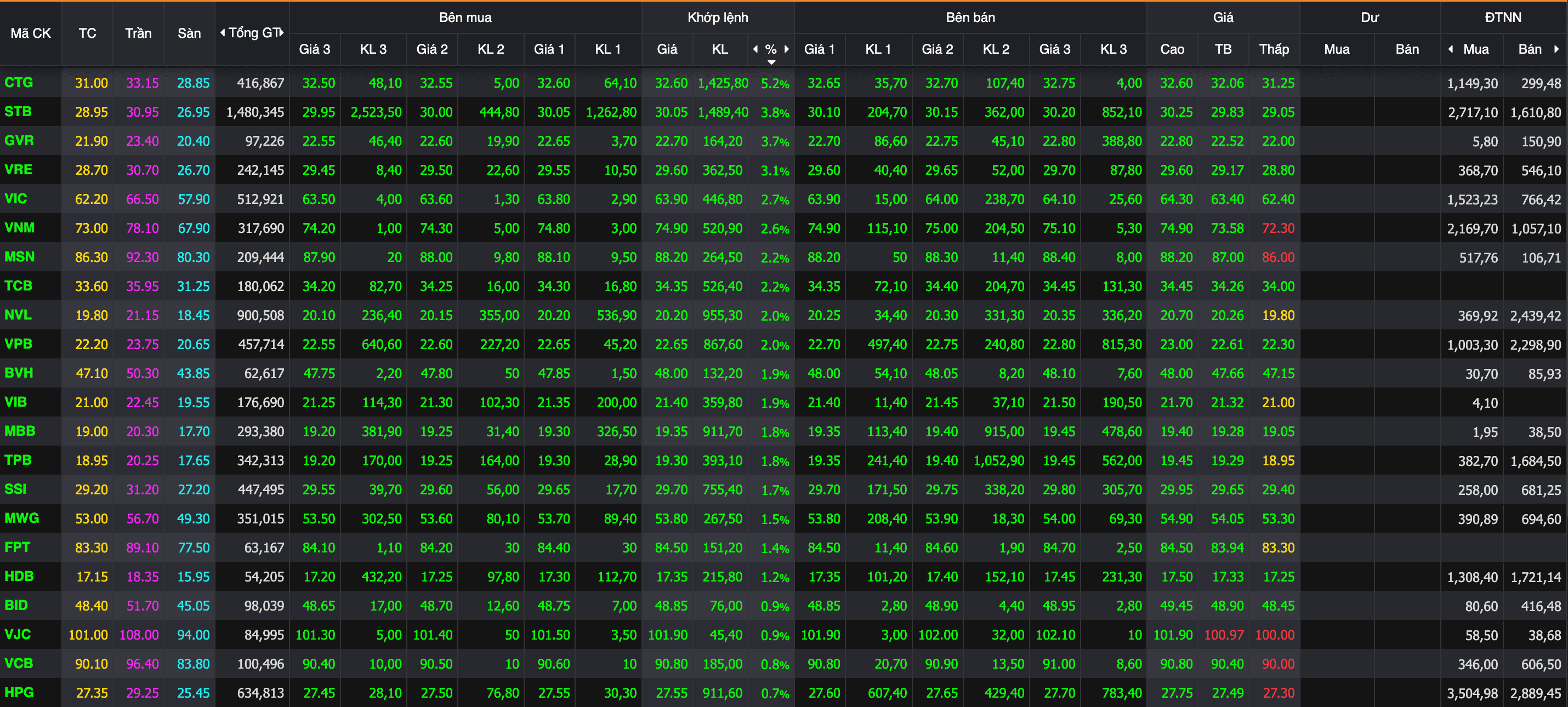Click VCB's reference price 90.10
Viewport: 1568px width, 707px height.
point(92,664)
